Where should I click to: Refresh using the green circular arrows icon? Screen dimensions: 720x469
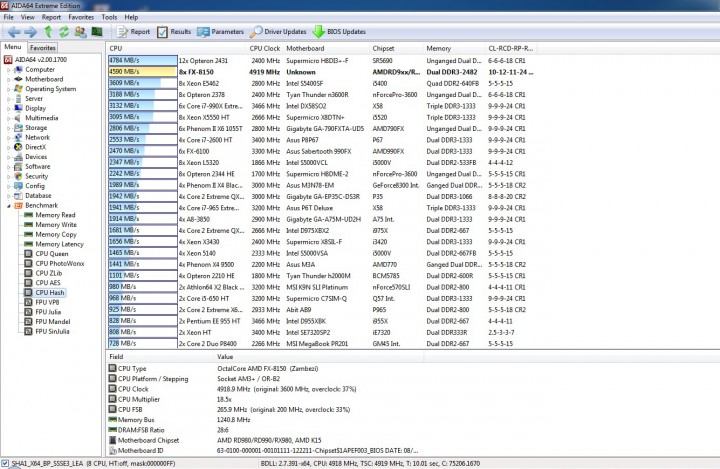(x=64, y=32)
